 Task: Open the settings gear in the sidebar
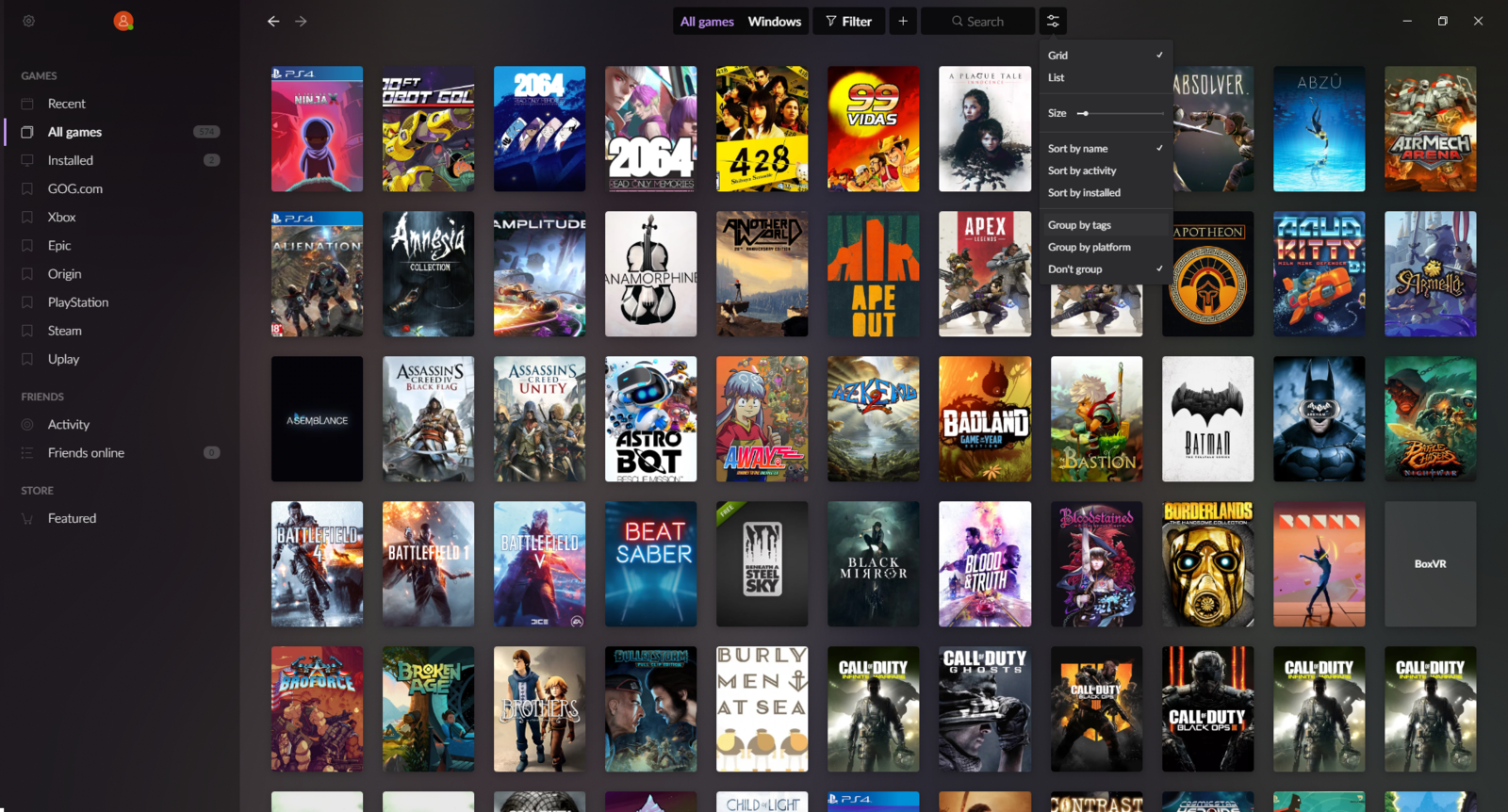pos(29,21)
